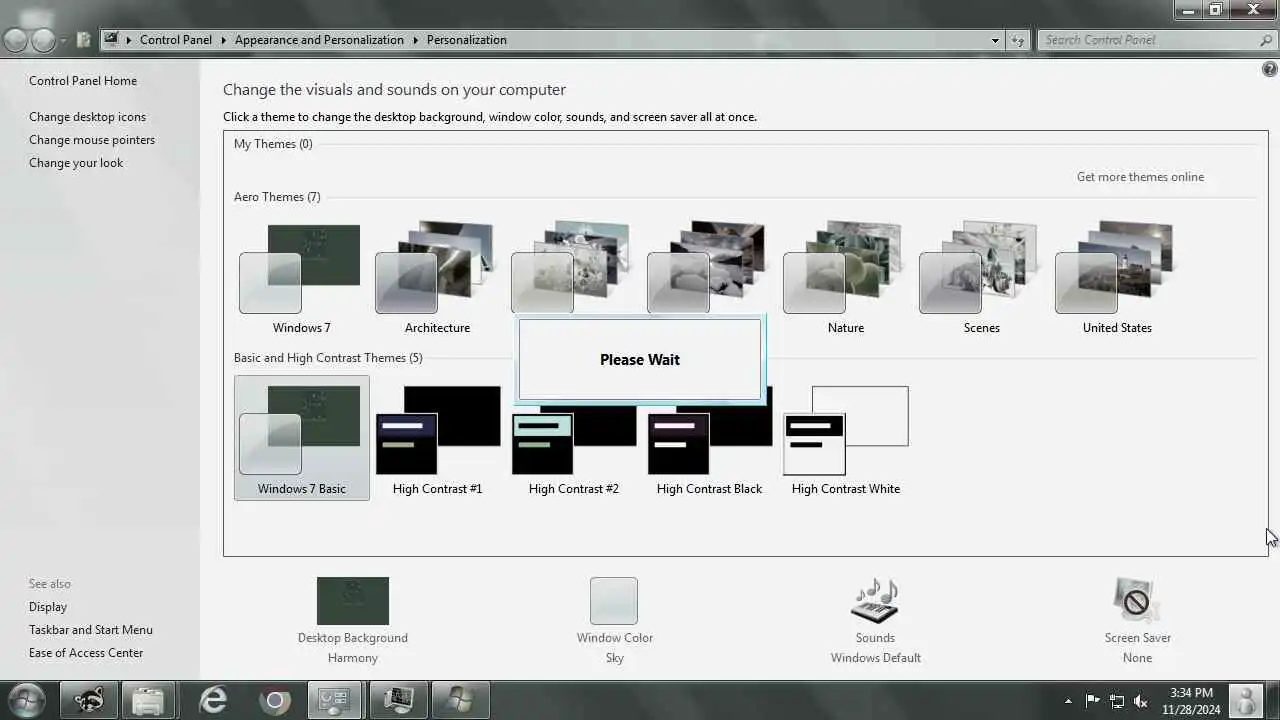1280x720 pixels.
Task: Expand the arrow before Control Panel in breadcrumb
Action: [x=129, y=40]
